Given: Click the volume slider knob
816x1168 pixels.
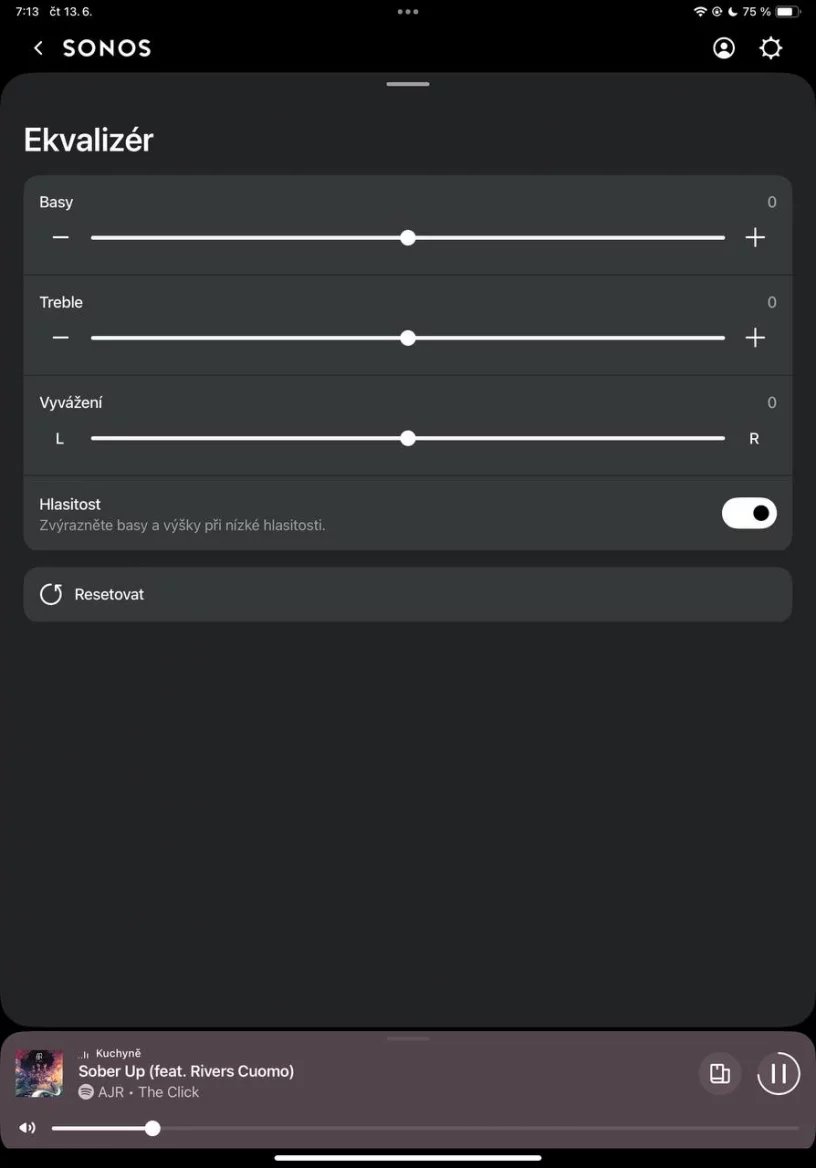Looking at the screenshot, I should [152, 1128].
